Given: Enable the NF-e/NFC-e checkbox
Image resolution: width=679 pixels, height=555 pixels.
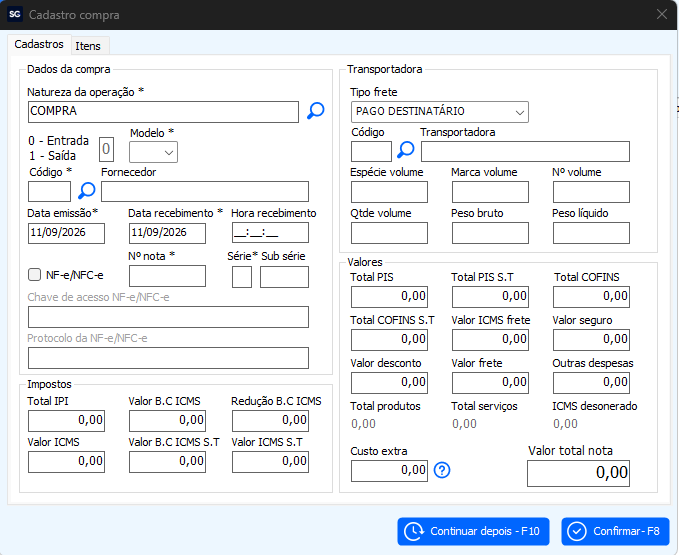Looking at the screenshot, I should point(34,274).
